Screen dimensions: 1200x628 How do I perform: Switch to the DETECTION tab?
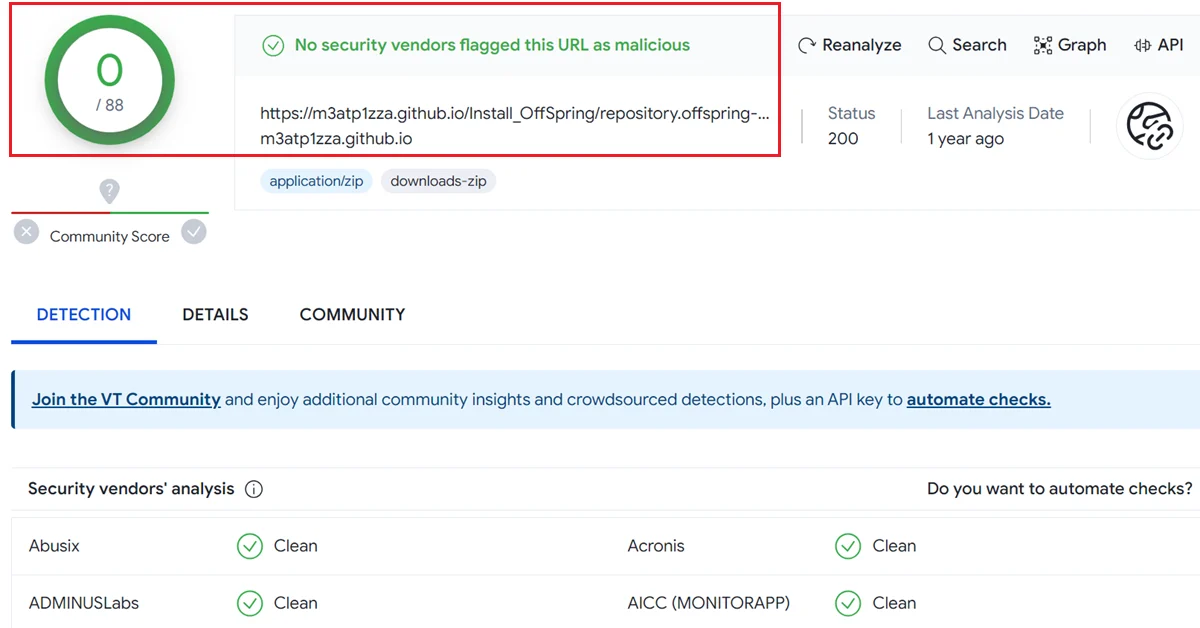[x=84, y=314]
